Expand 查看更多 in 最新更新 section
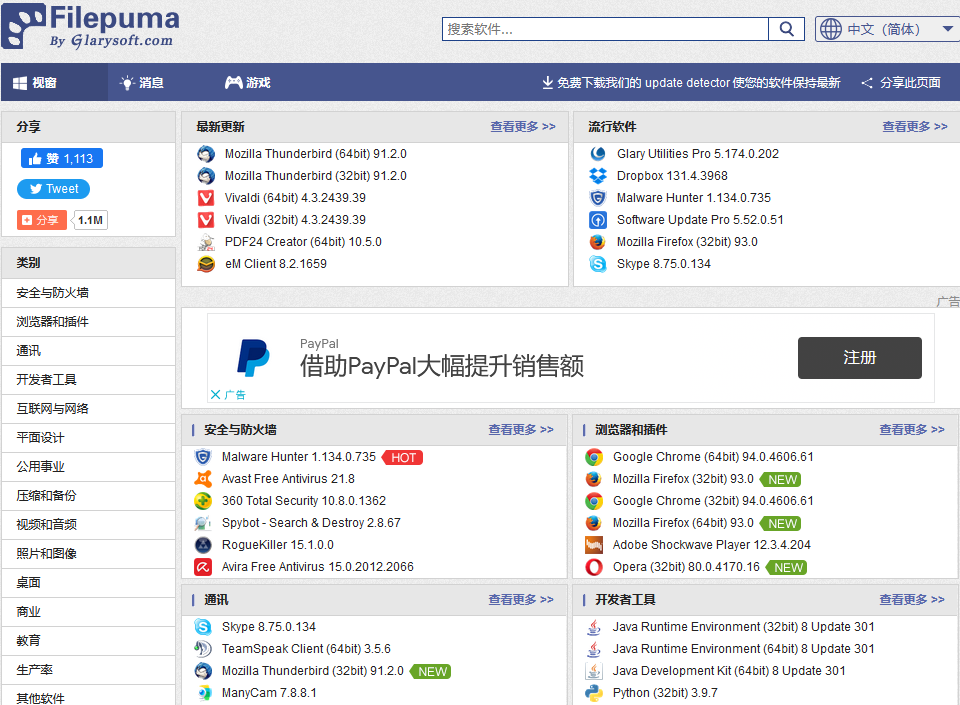Image resolution: width=960 pixels, height=705 pixels. (x=522, y=127)
